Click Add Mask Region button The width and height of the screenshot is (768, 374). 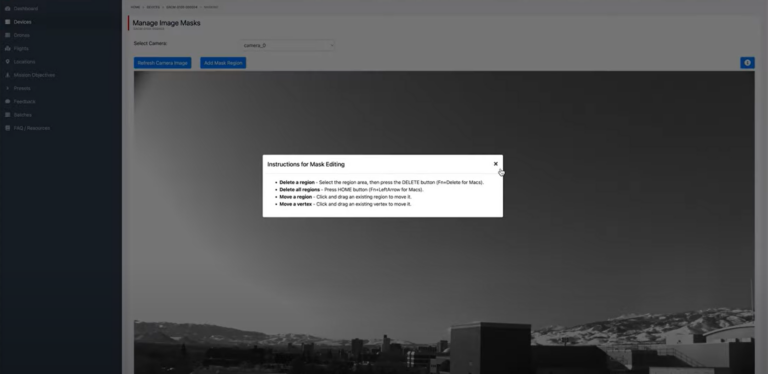click(x=223, y=63)
